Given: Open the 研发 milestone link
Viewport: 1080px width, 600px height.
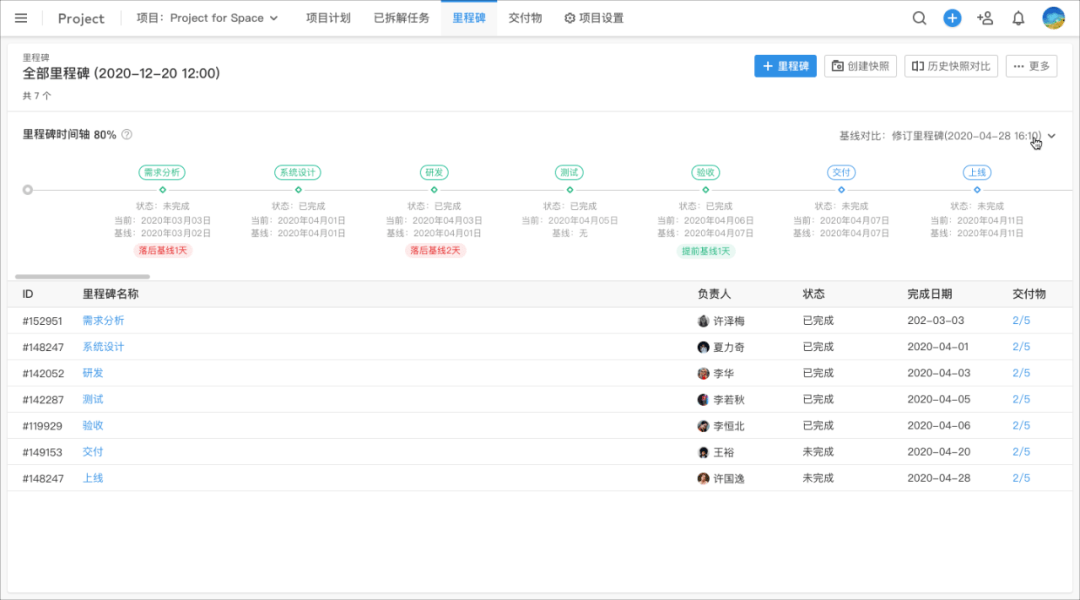Looking at the screenshot, I should click(x=92, y=372).
